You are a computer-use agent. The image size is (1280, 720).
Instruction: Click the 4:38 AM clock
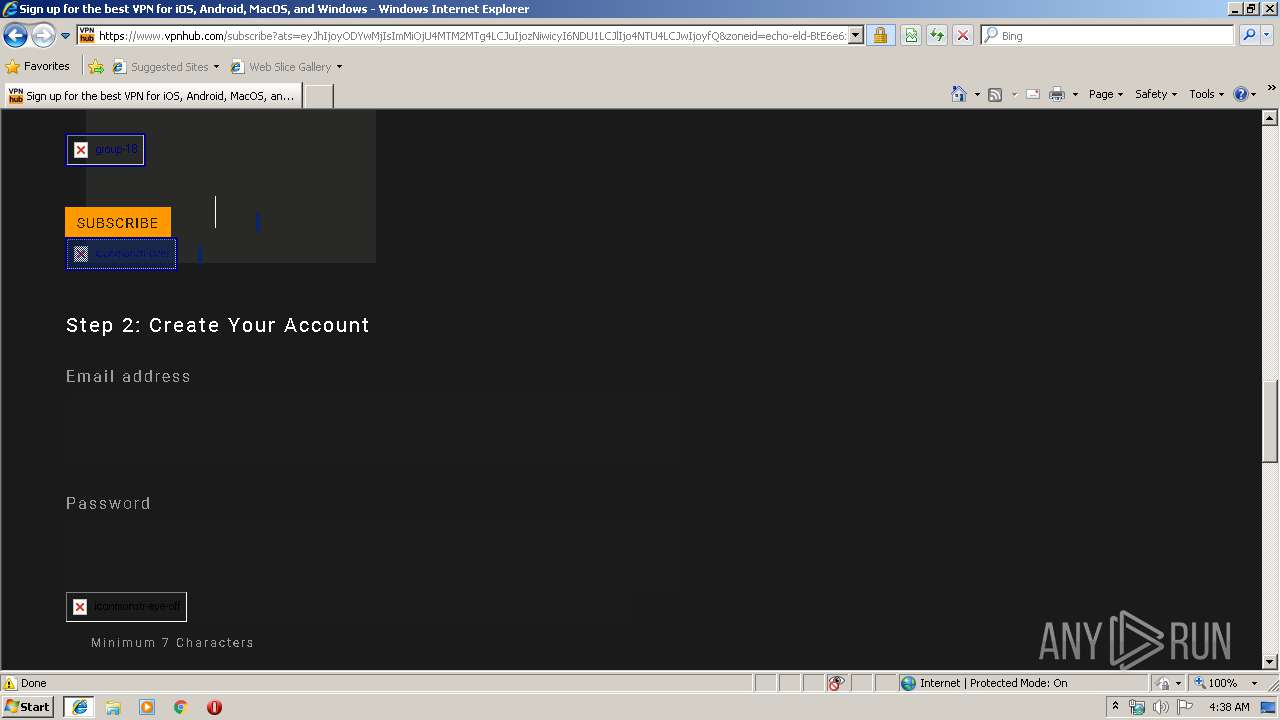point(1229,707)
